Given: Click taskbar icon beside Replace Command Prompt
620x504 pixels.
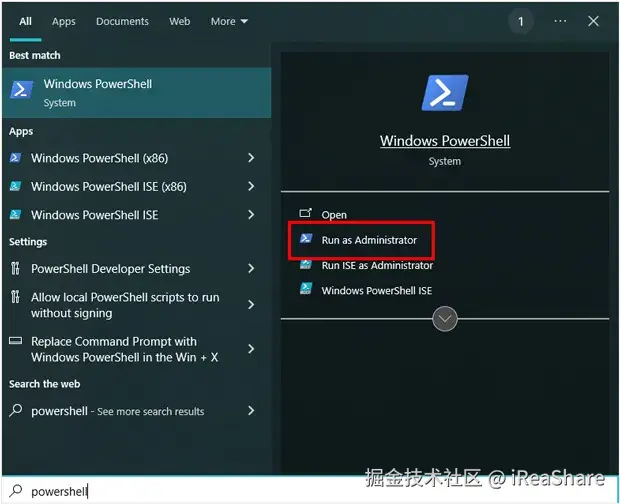Looking at the screenshot, I should (15, 341).
